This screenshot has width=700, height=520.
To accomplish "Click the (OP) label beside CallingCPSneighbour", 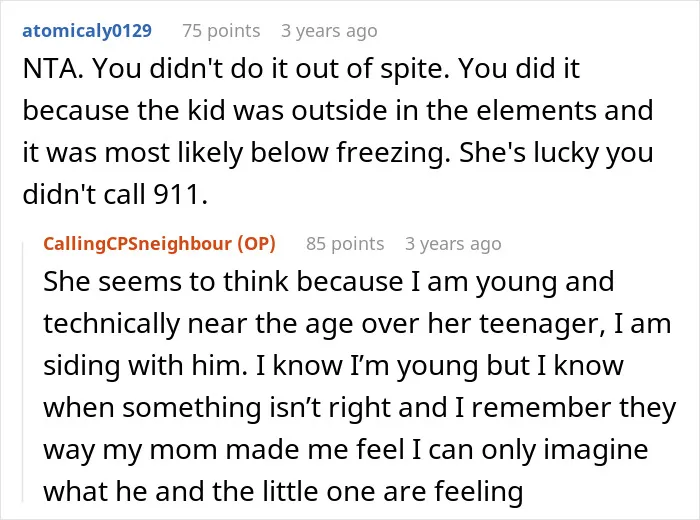I will 256,244.
